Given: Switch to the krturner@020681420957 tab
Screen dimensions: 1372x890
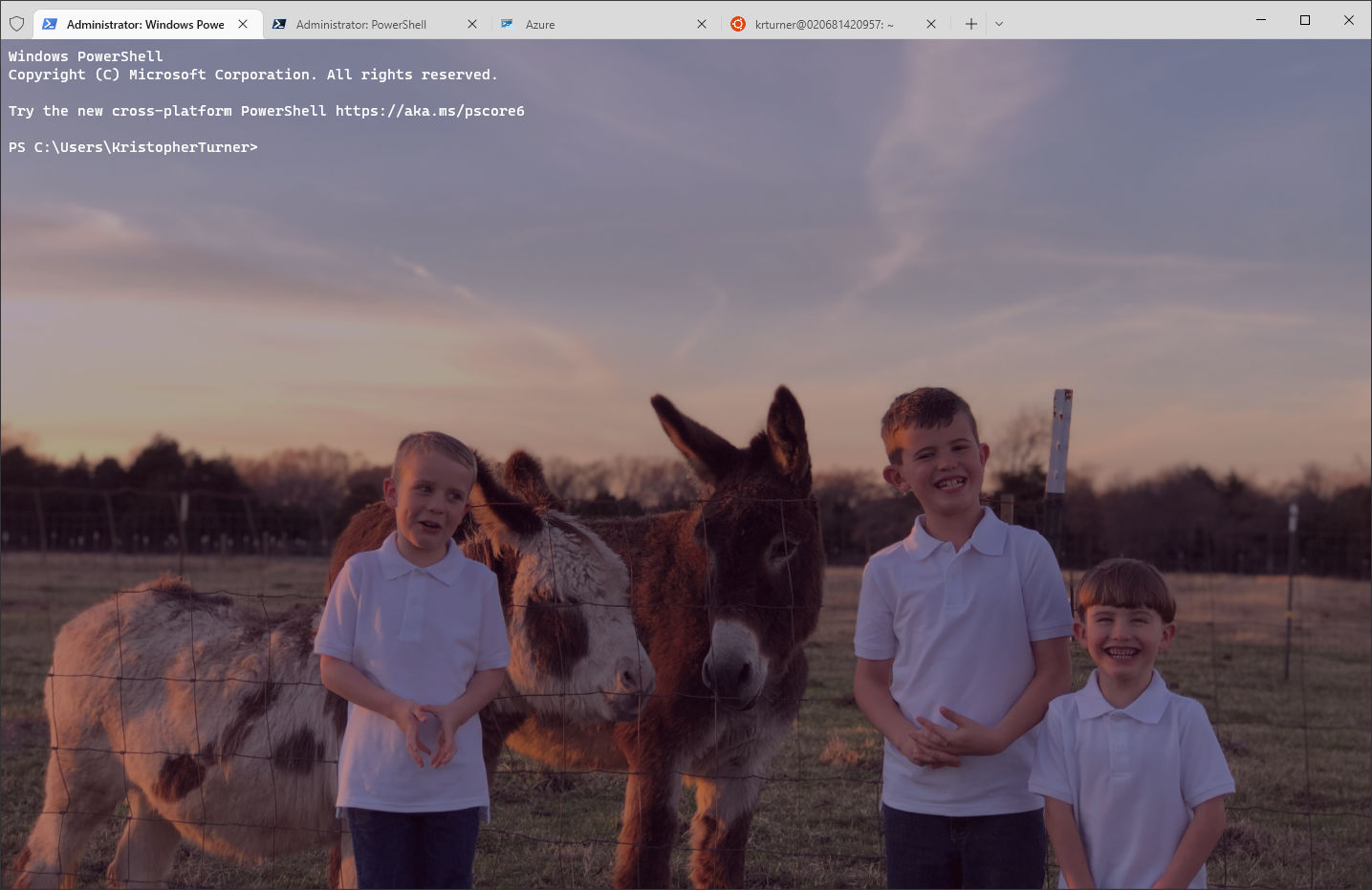Looking at the screenshot, I should [x=823, y=25].
